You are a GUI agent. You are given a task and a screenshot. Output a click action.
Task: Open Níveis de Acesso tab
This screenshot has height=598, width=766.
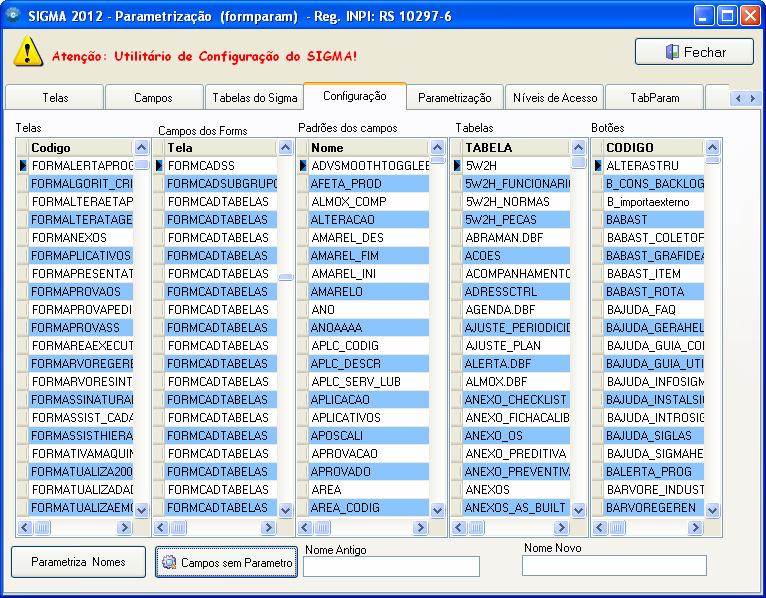[x=555, y=98]
